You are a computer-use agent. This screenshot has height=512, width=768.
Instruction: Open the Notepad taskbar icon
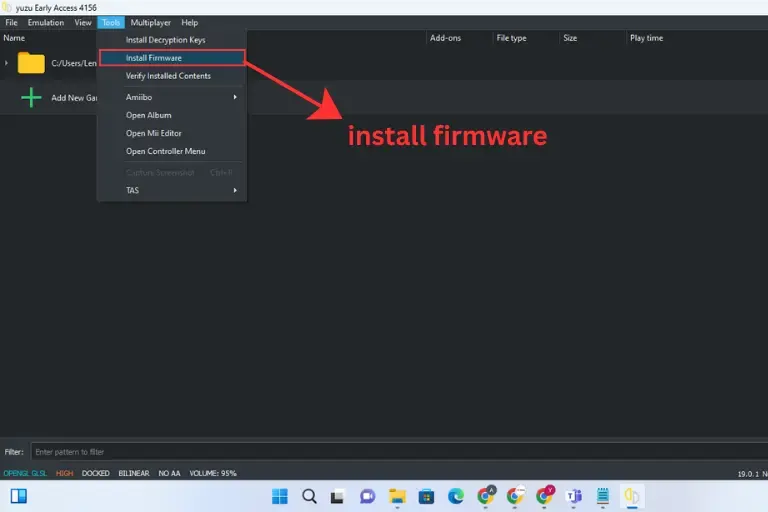coord(603,496)
